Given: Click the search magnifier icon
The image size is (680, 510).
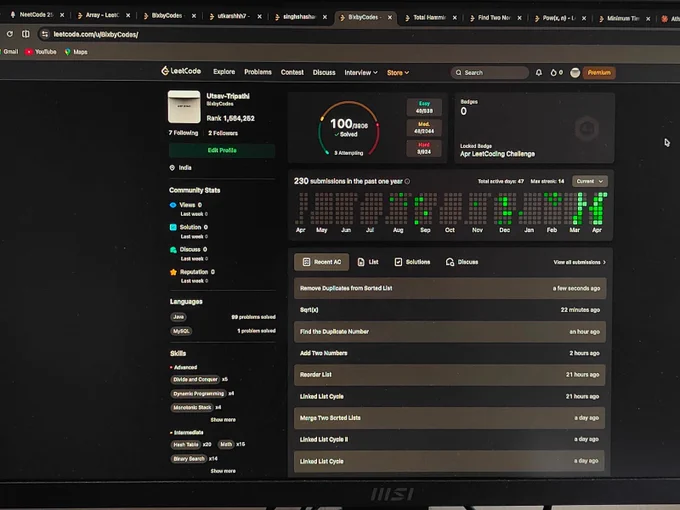Looking at the screenshot, I should 458,72.
